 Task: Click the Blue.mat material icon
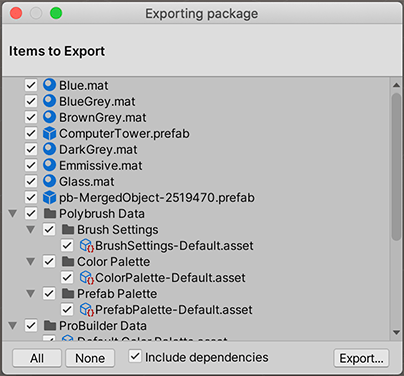(49, 85)
